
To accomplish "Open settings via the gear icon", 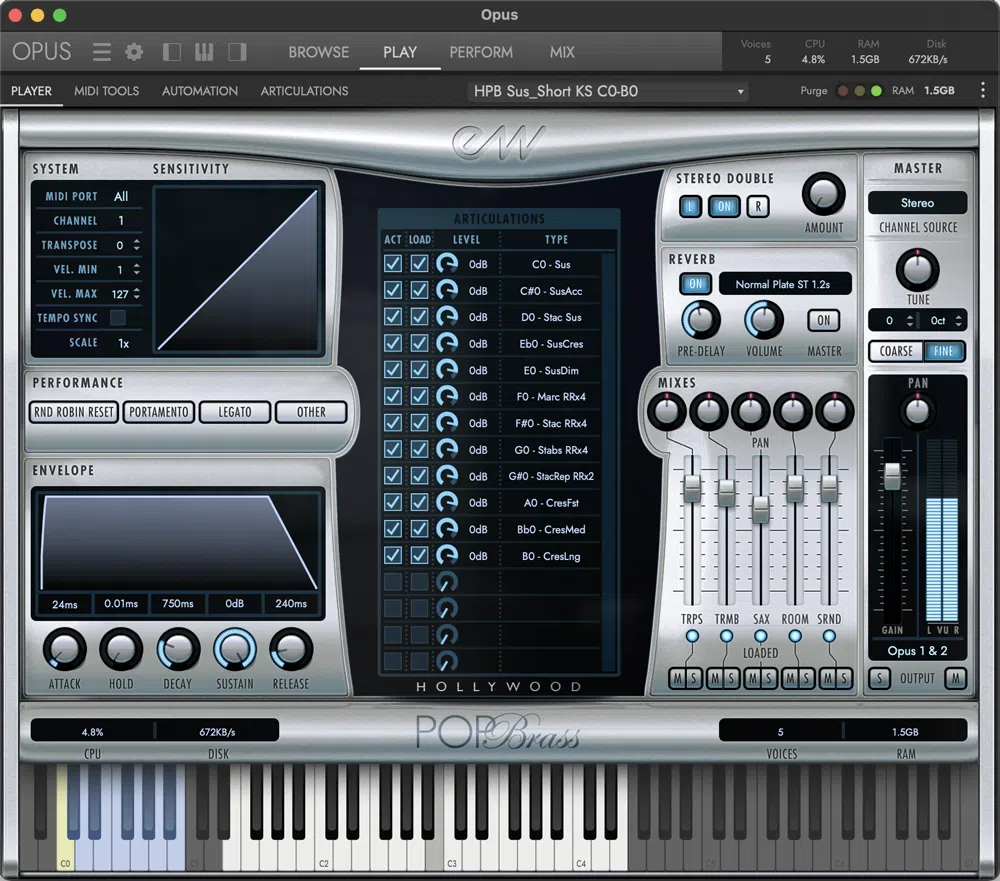I will [x=133, y=52].
